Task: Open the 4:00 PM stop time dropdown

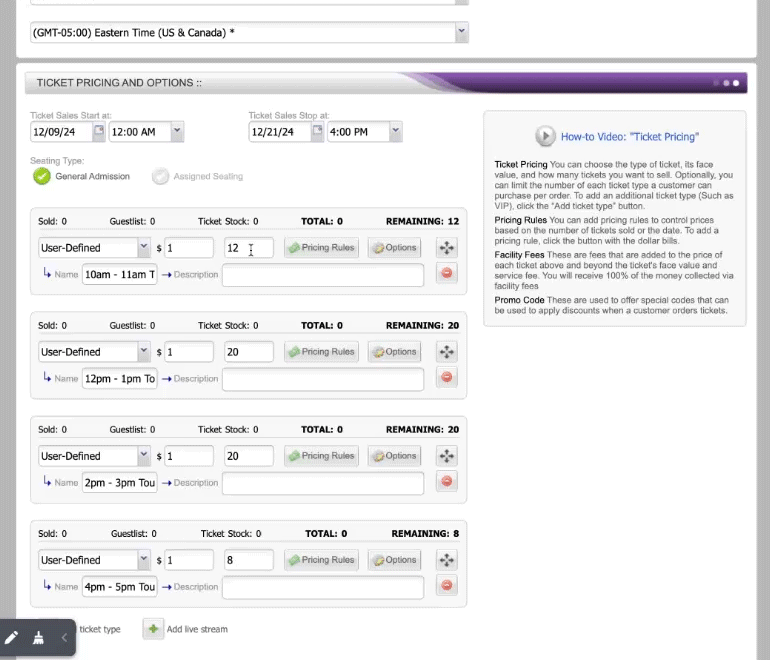Action: pyautogui.click(x=395, y=131)
